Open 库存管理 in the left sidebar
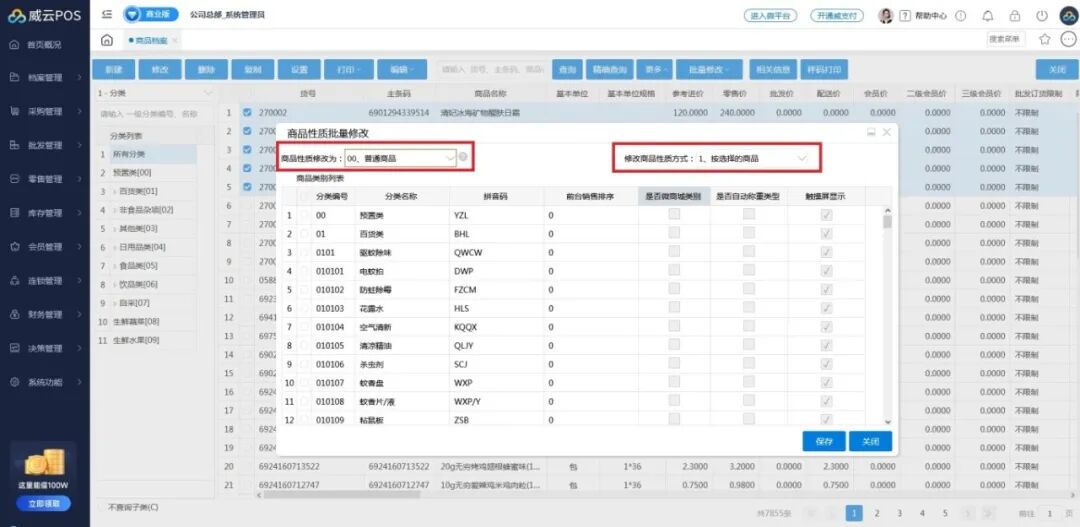The width and height of the screenshot is (1080, 527). tap(45, 213)
